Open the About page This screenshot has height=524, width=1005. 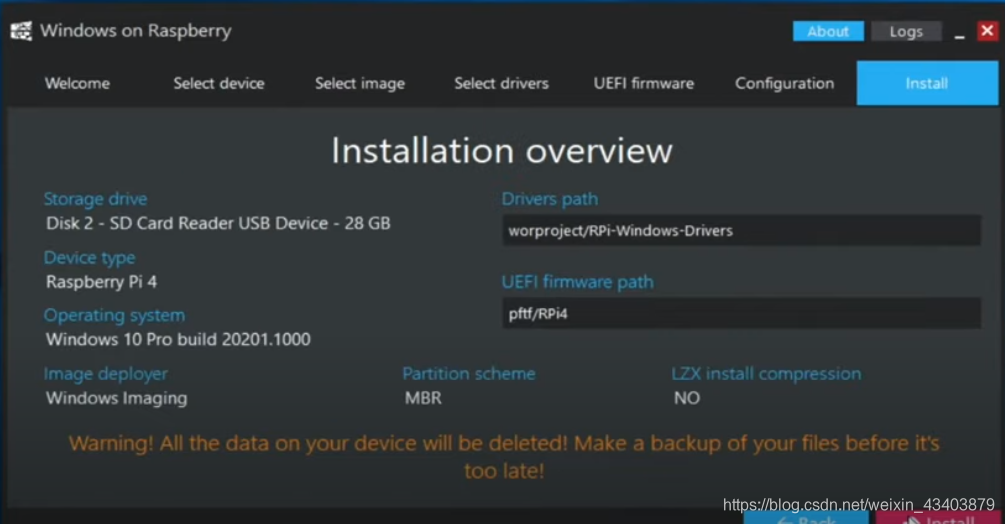[828, 31]
